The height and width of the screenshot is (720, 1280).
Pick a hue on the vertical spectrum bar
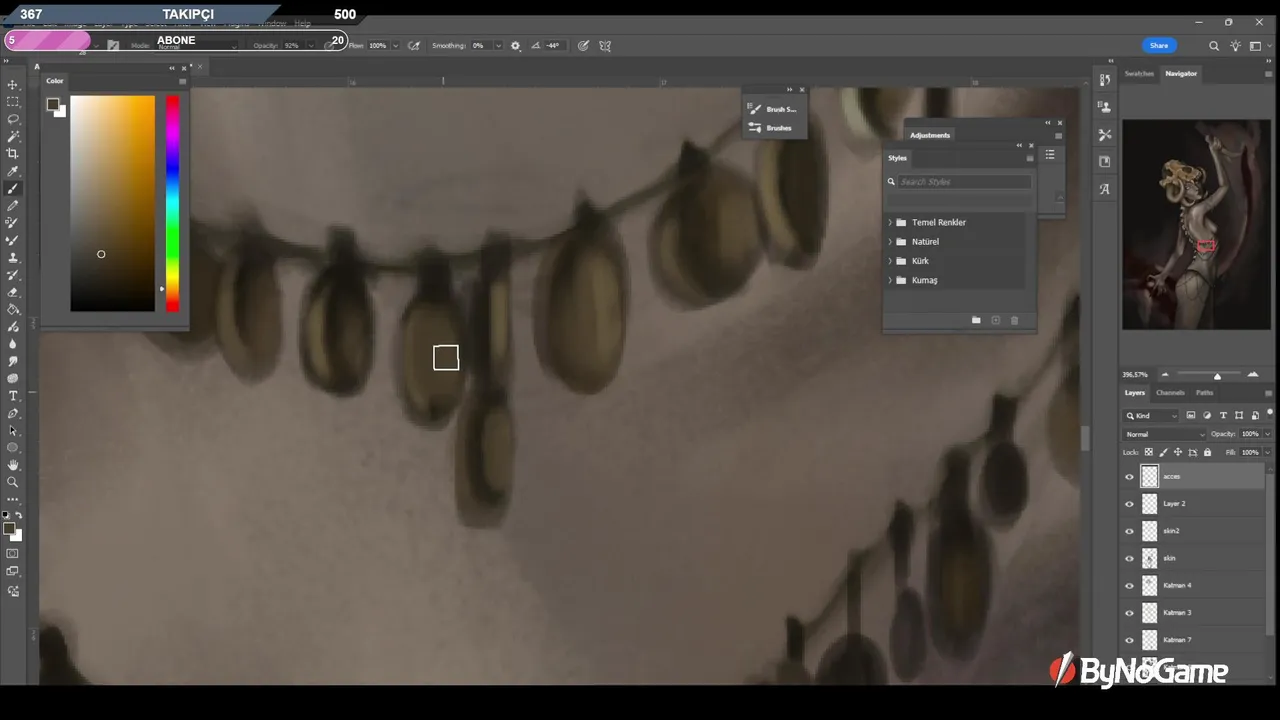tap(173, 203)
